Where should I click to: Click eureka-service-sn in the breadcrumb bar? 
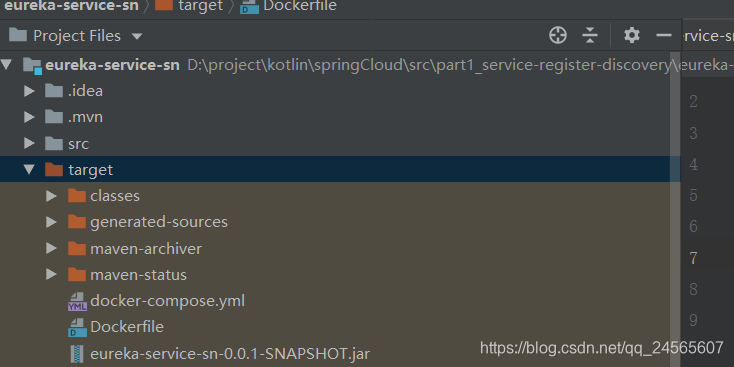click(x=71, y=6)
